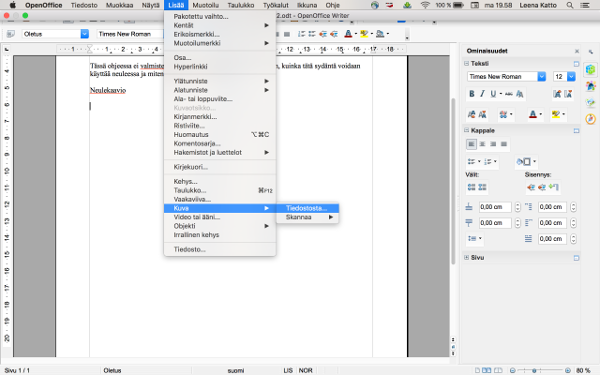The width and height of the screenshot is (600, 375).
Task: Open the Times New Roman sidebar font dropdown
Action: pyautogui.click(x=541, y=77)
